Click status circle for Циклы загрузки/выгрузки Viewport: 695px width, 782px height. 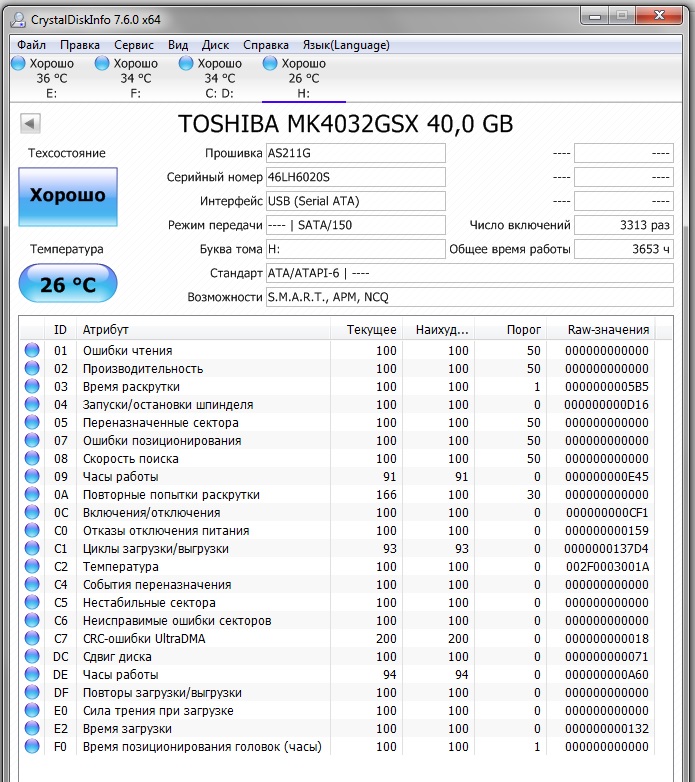[32, 548]
